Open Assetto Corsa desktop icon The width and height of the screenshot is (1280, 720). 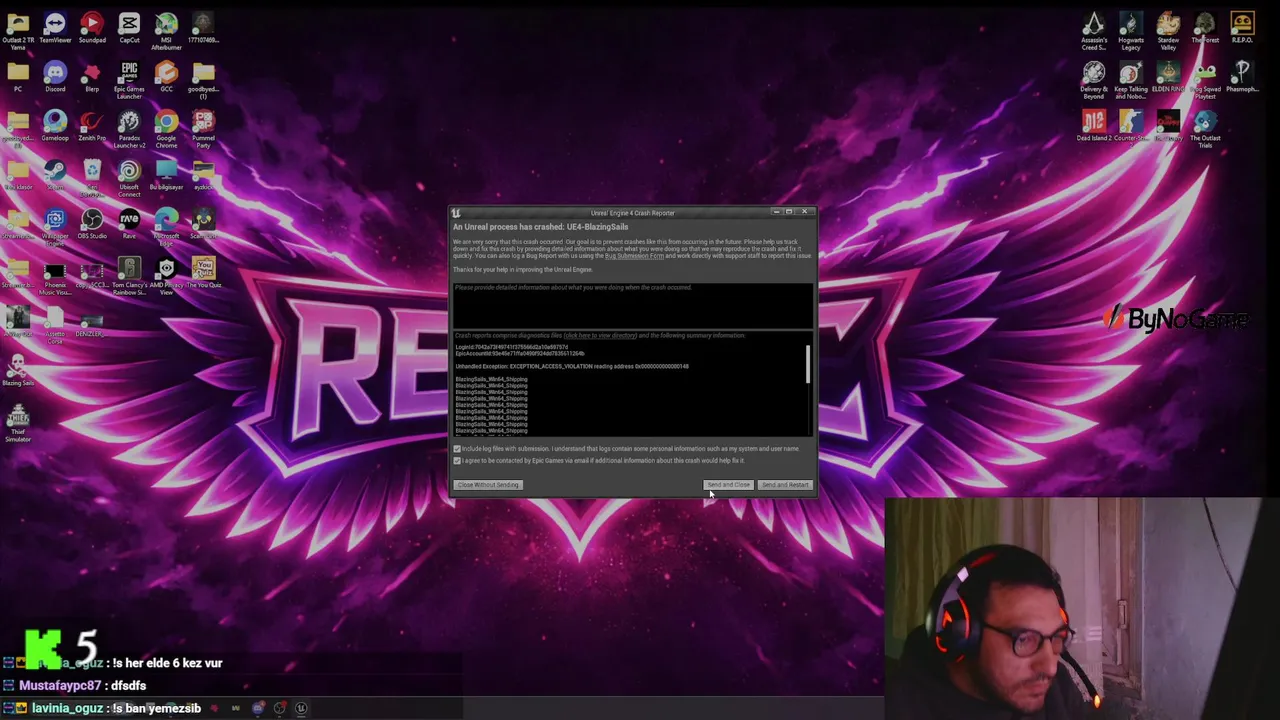tap(55, 325)
